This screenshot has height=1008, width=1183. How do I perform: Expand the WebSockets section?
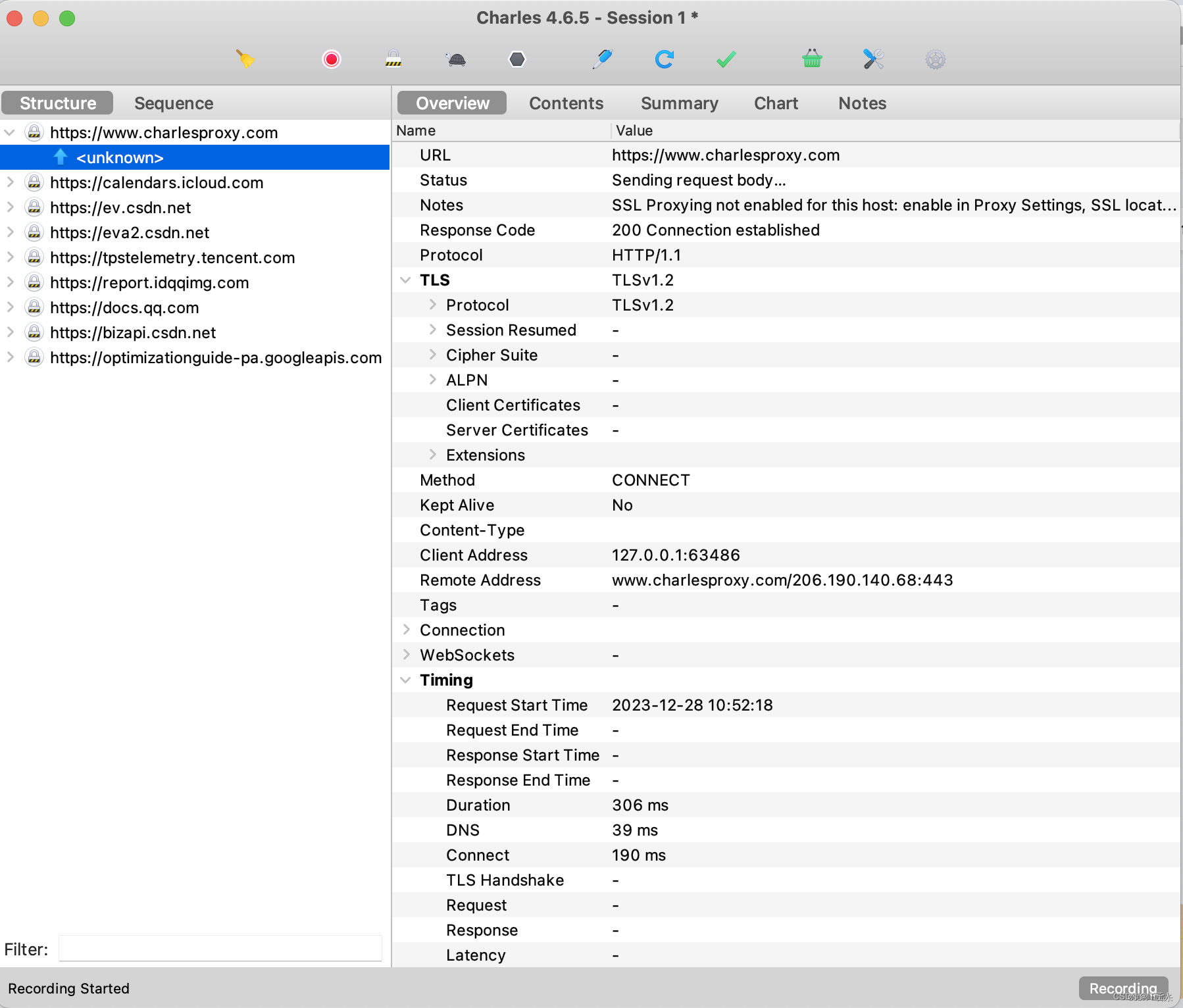[406, 655]
